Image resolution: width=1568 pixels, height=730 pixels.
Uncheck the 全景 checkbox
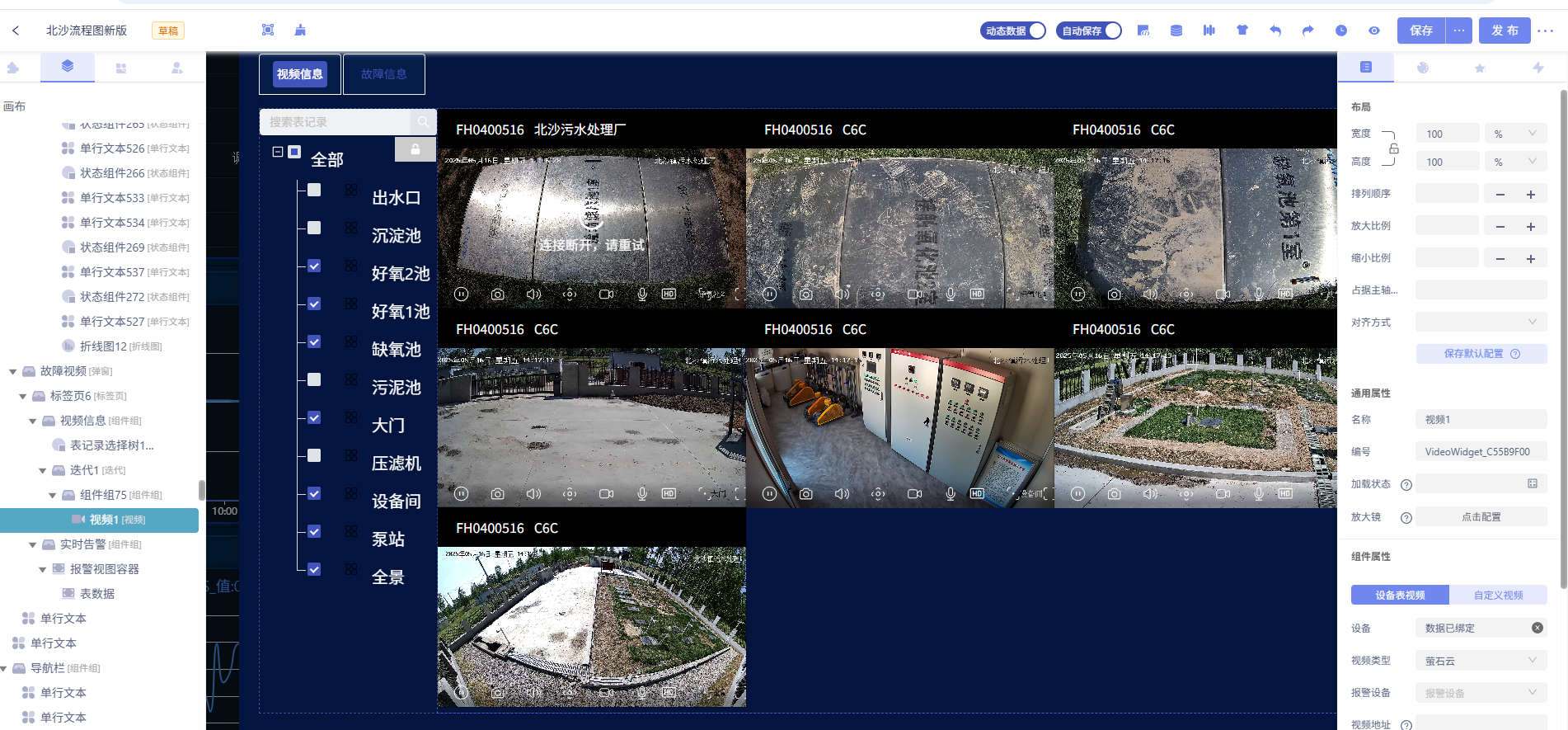pos(314,569)
